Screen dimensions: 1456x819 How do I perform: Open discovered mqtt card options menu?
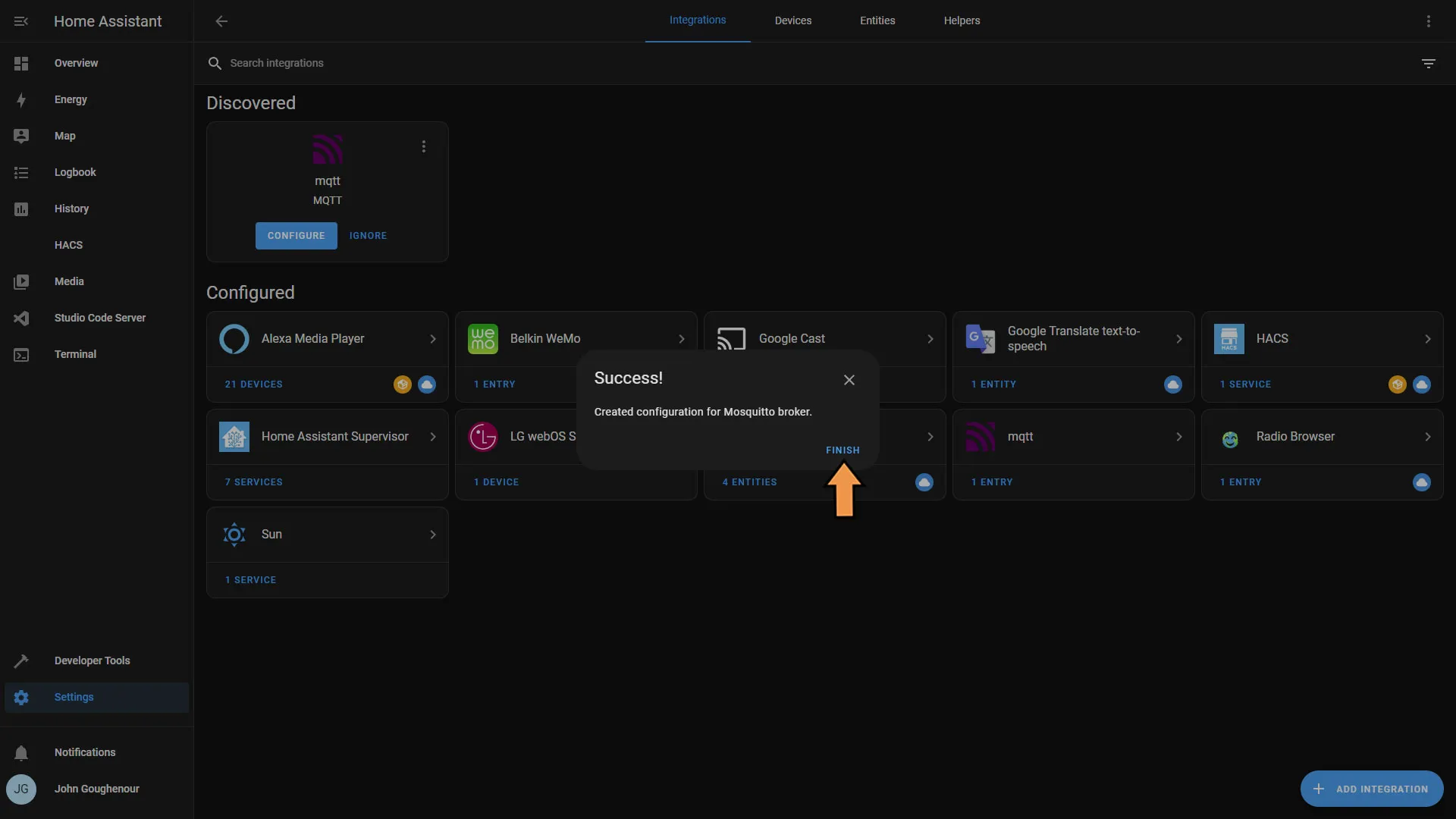424,146
